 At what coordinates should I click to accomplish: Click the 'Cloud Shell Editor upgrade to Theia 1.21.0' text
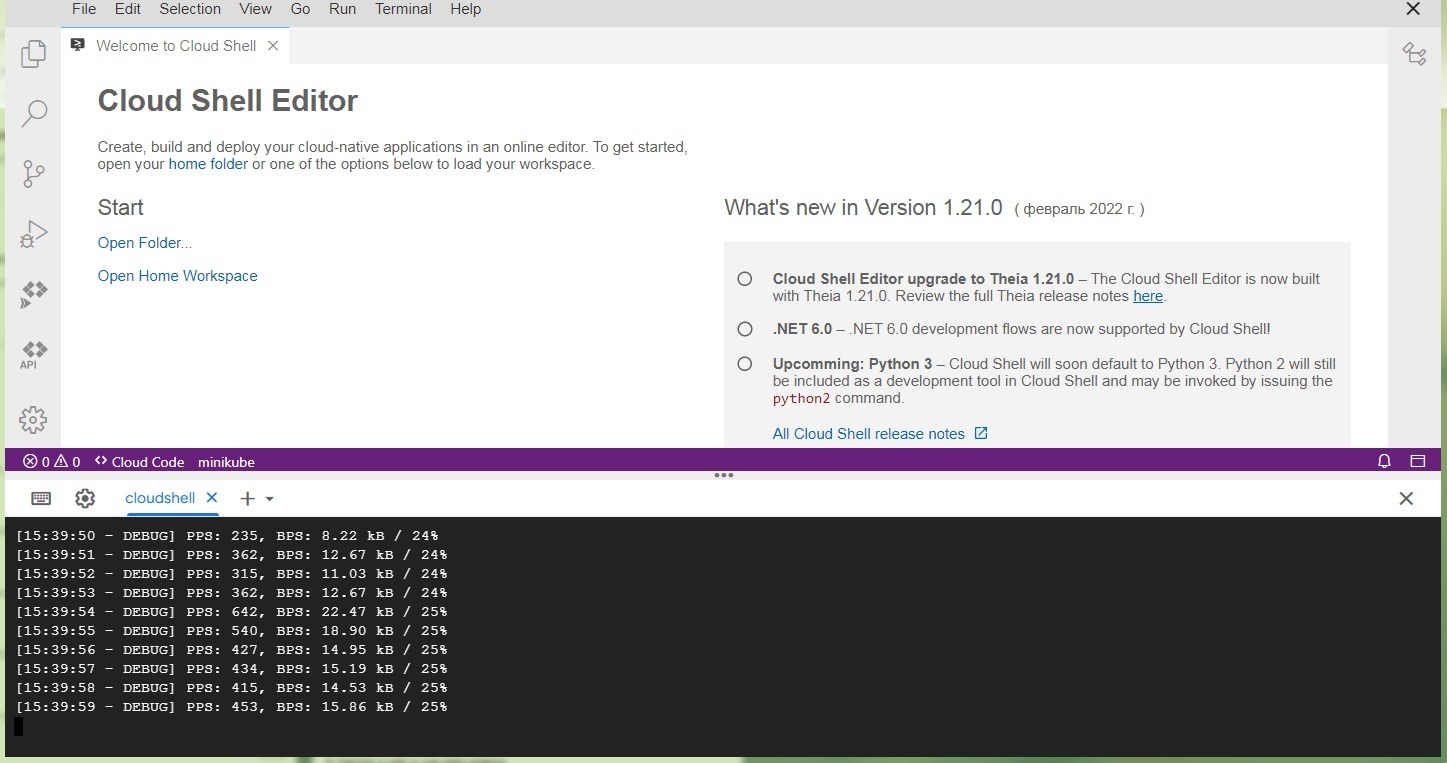pos(923,279)
